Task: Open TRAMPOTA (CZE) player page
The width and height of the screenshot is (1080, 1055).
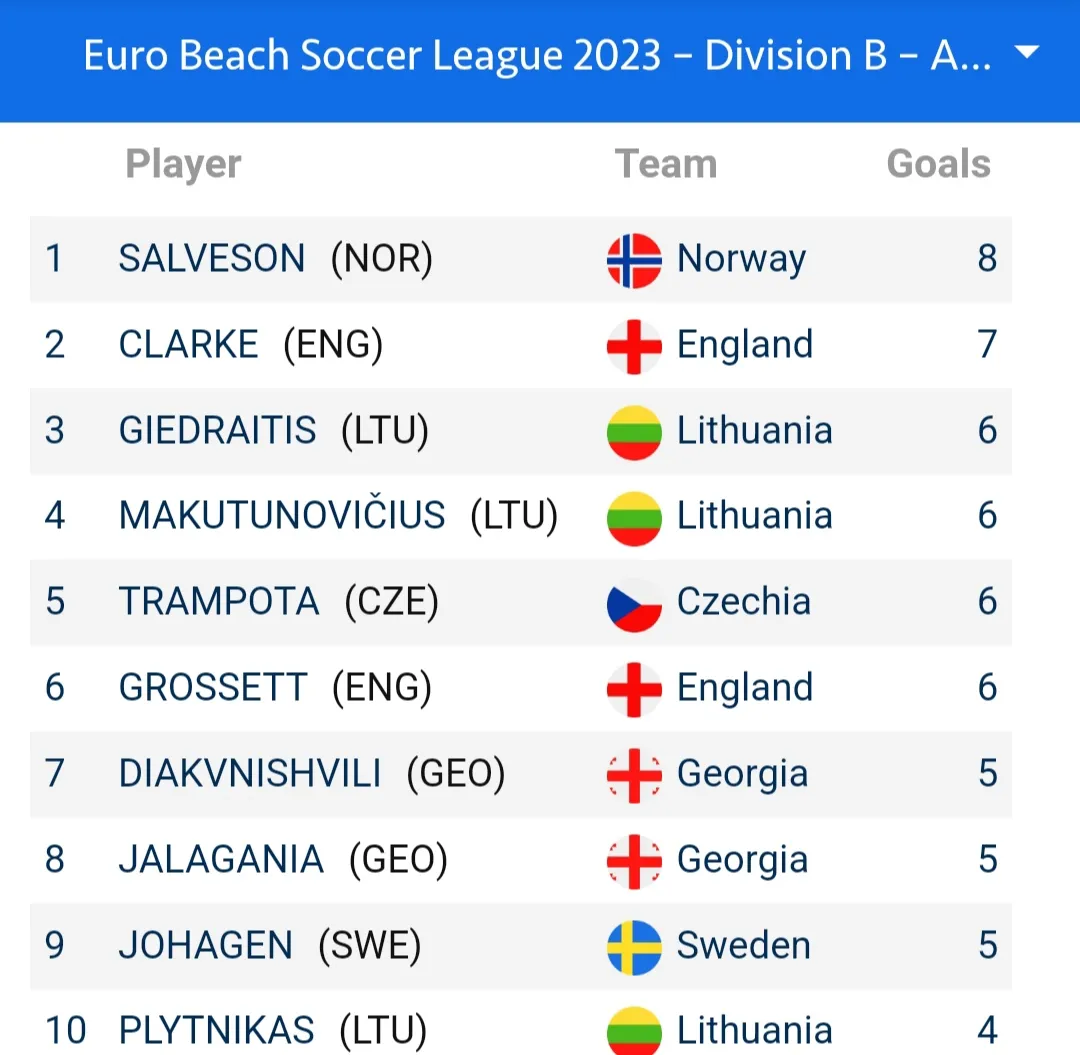Action: coord(278,602)
